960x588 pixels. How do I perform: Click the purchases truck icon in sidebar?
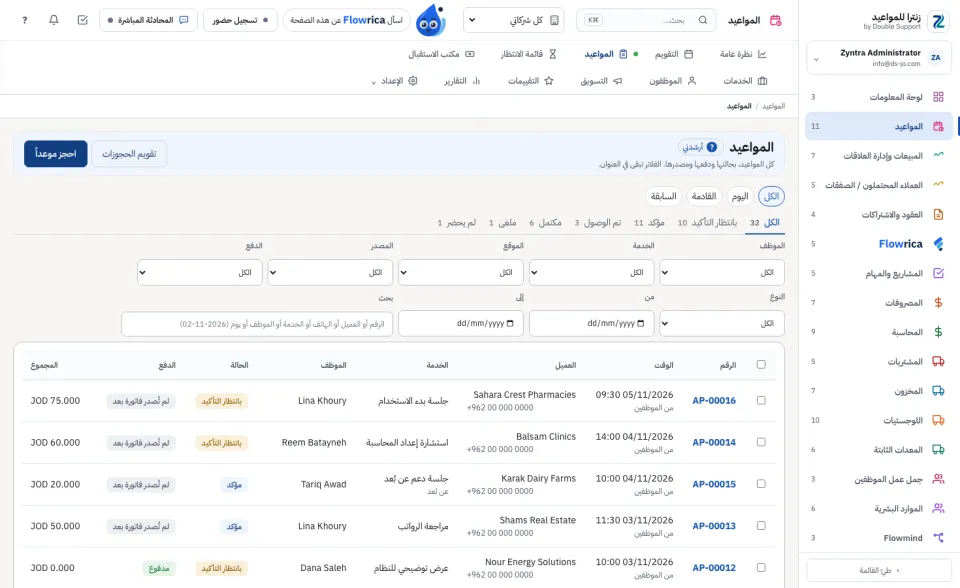click(938, 361)
